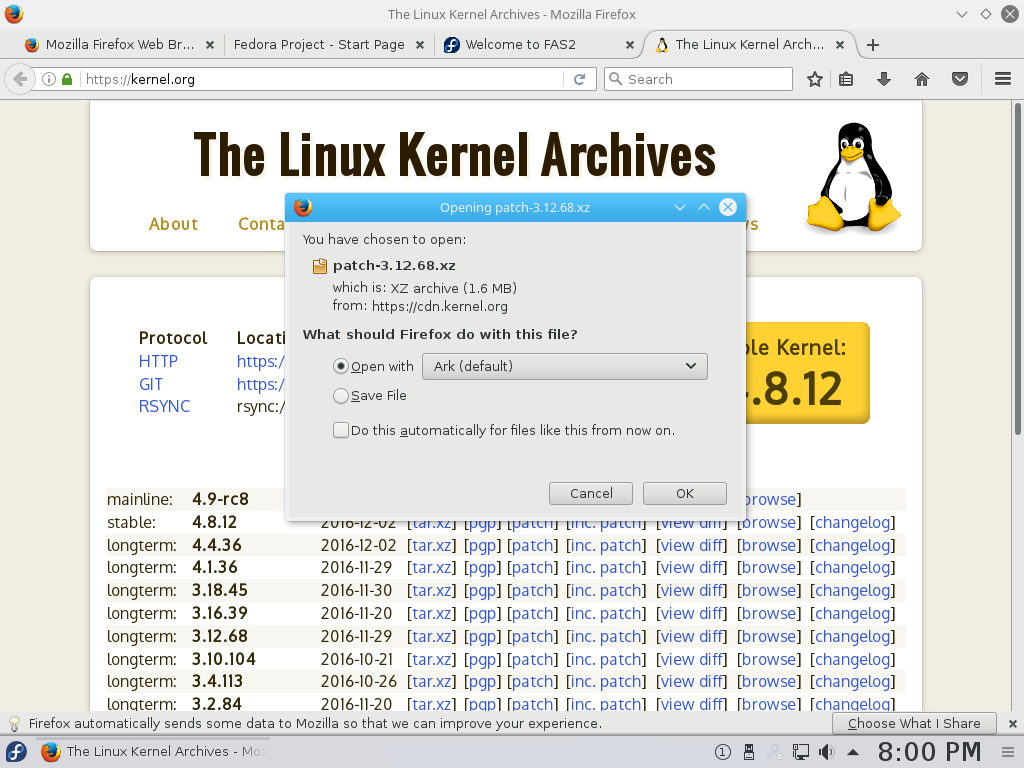Click Choose What I Share button

pos(914,724)
